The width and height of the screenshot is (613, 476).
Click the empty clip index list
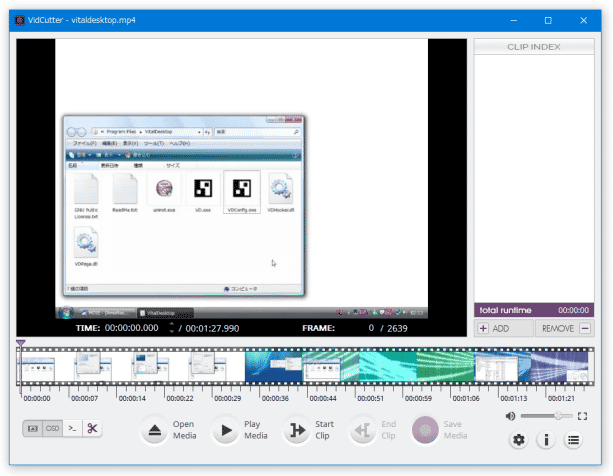534,179
